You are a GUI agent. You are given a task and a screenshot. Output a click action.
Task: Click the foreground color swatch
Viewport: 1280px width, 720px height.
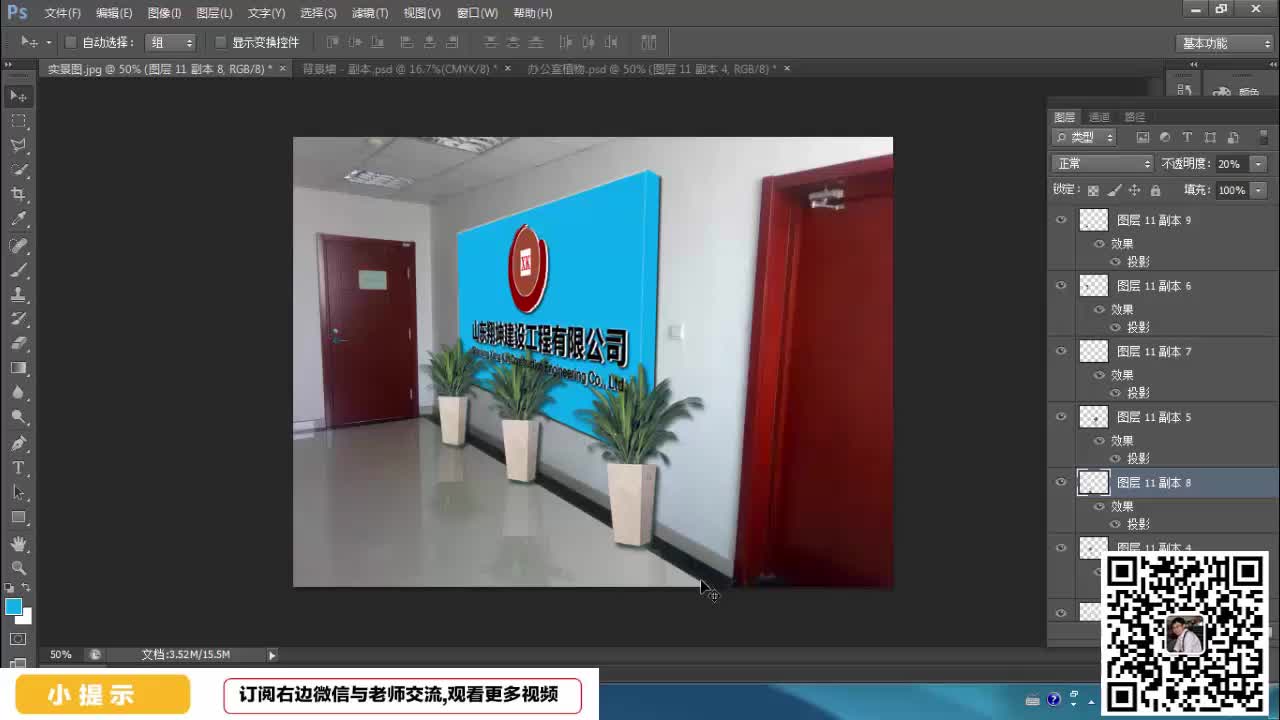(x=13, y=605)
